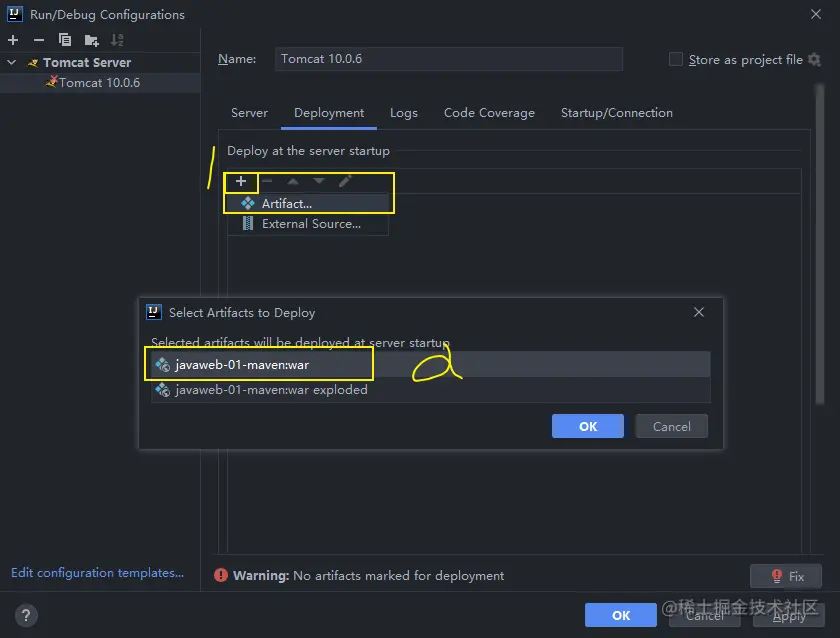The image size is (840, 638).
Task: Switch to the Deployment tab
Action: 329,113
